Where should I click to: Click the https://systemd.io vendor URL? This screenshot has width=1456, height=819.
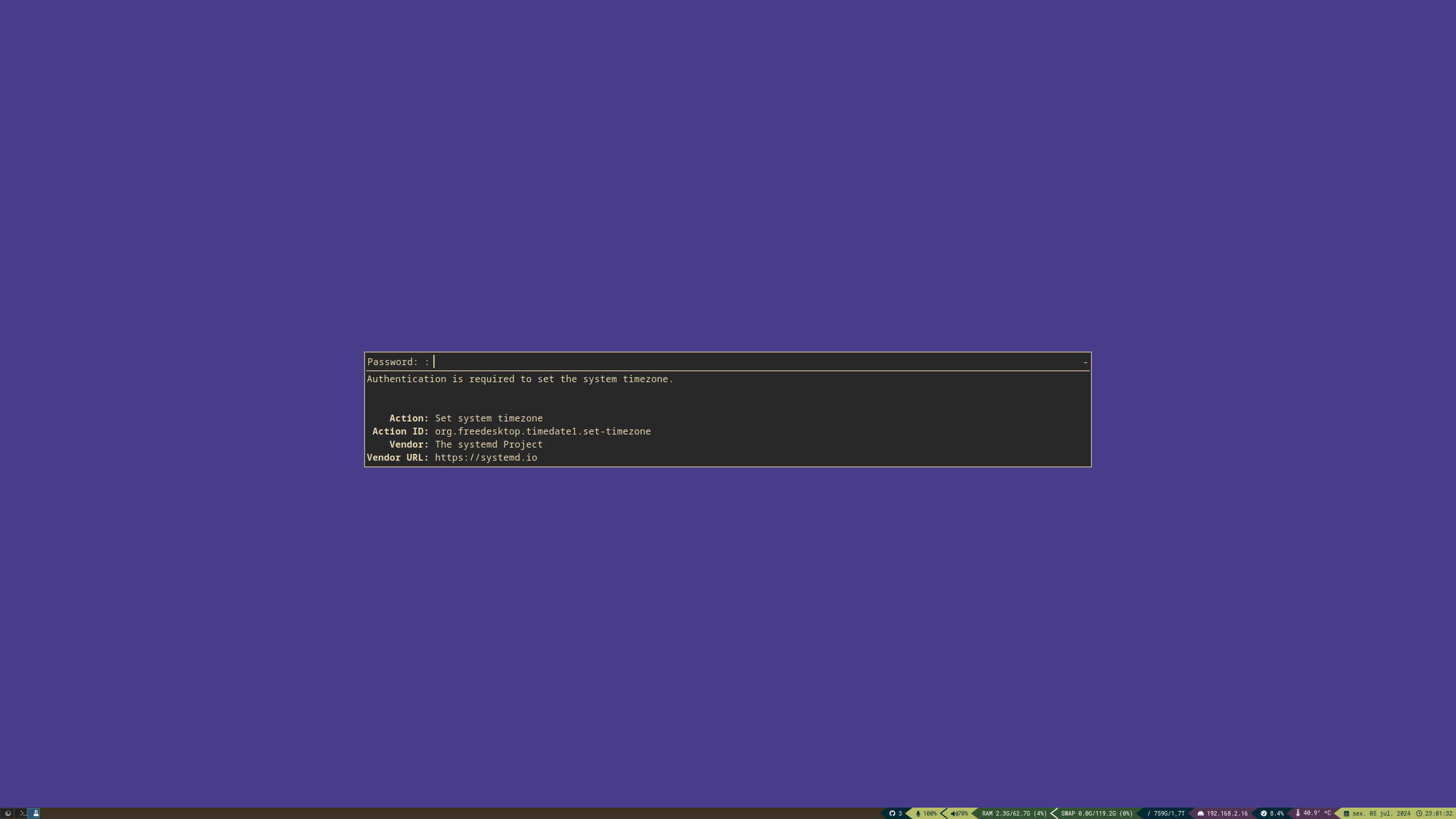click(x=486, y=458)
